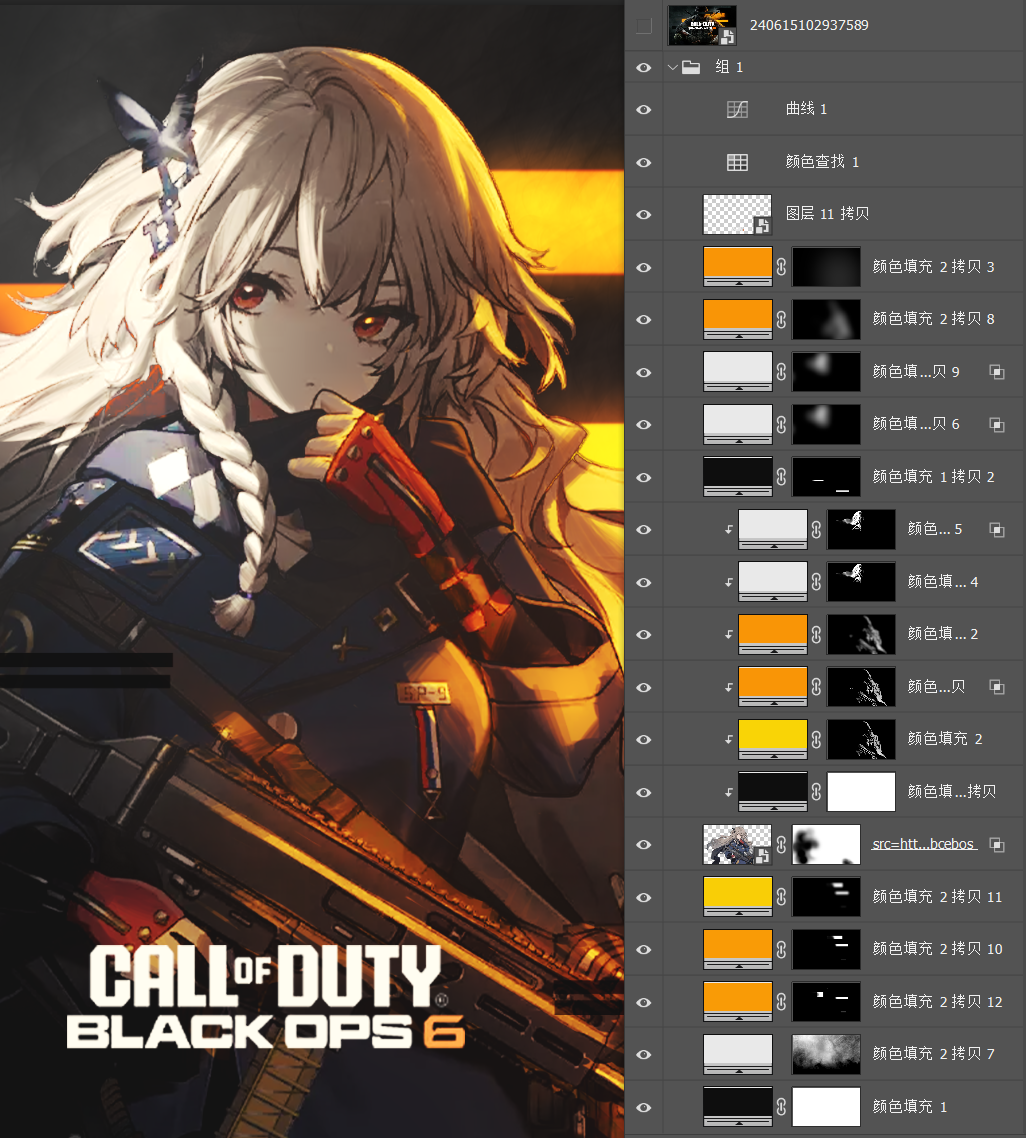
Task: Click the blending options icon on 颜色填...贝 9
Action: pos(997,372)
